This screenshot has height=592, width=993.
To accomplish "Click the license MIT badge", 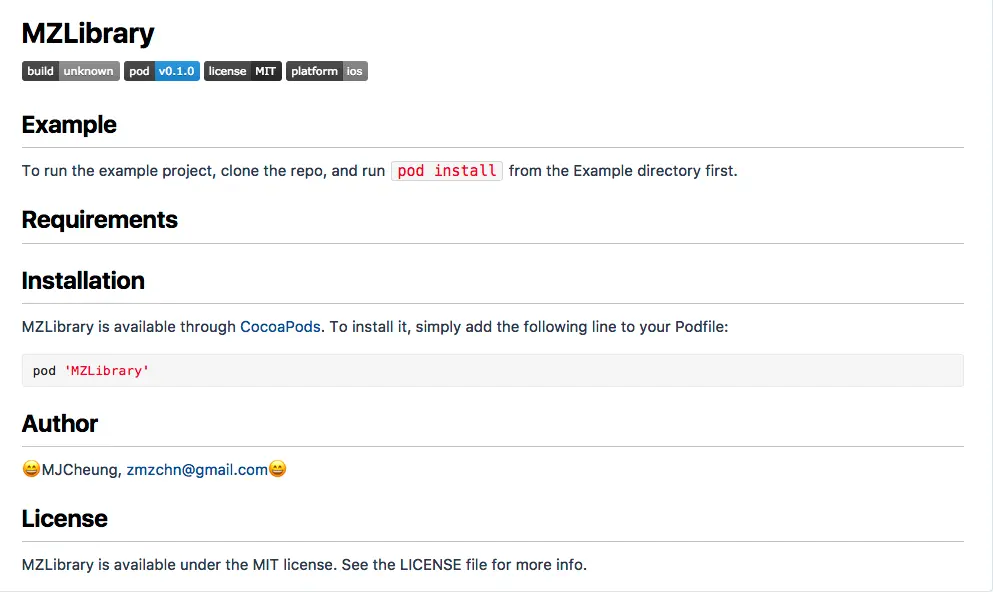I will 243,71.
